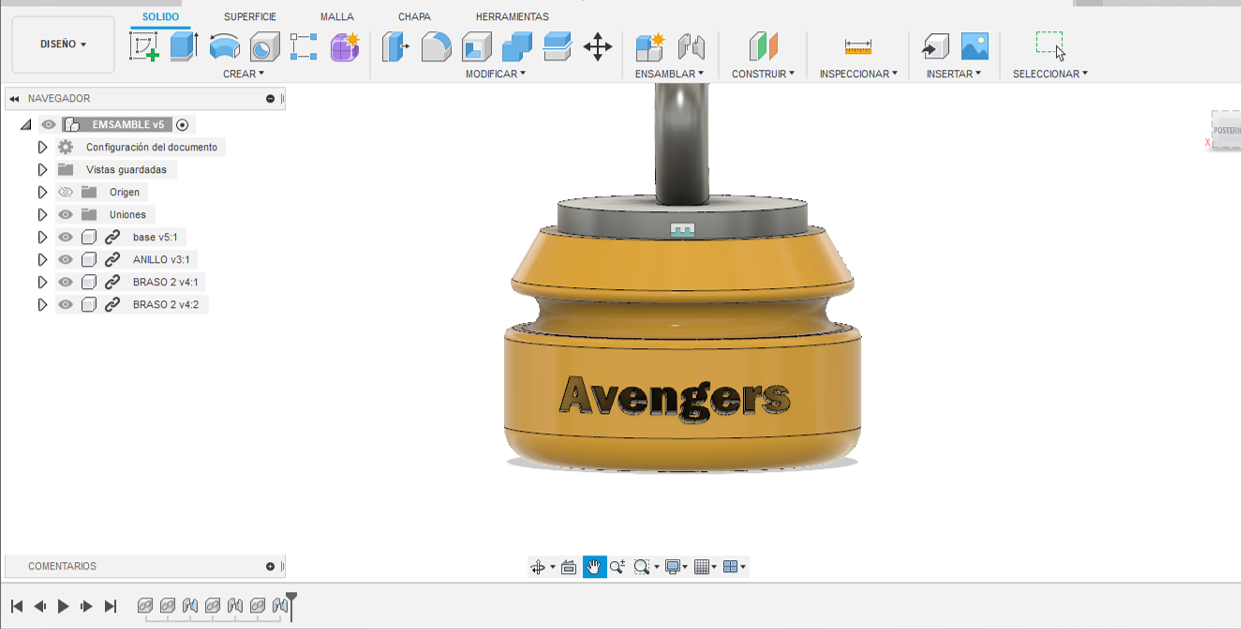Show the hidden Origen folder
Image resolution: width=1241 pixels, height=629 pixels.
click(66, 192)
